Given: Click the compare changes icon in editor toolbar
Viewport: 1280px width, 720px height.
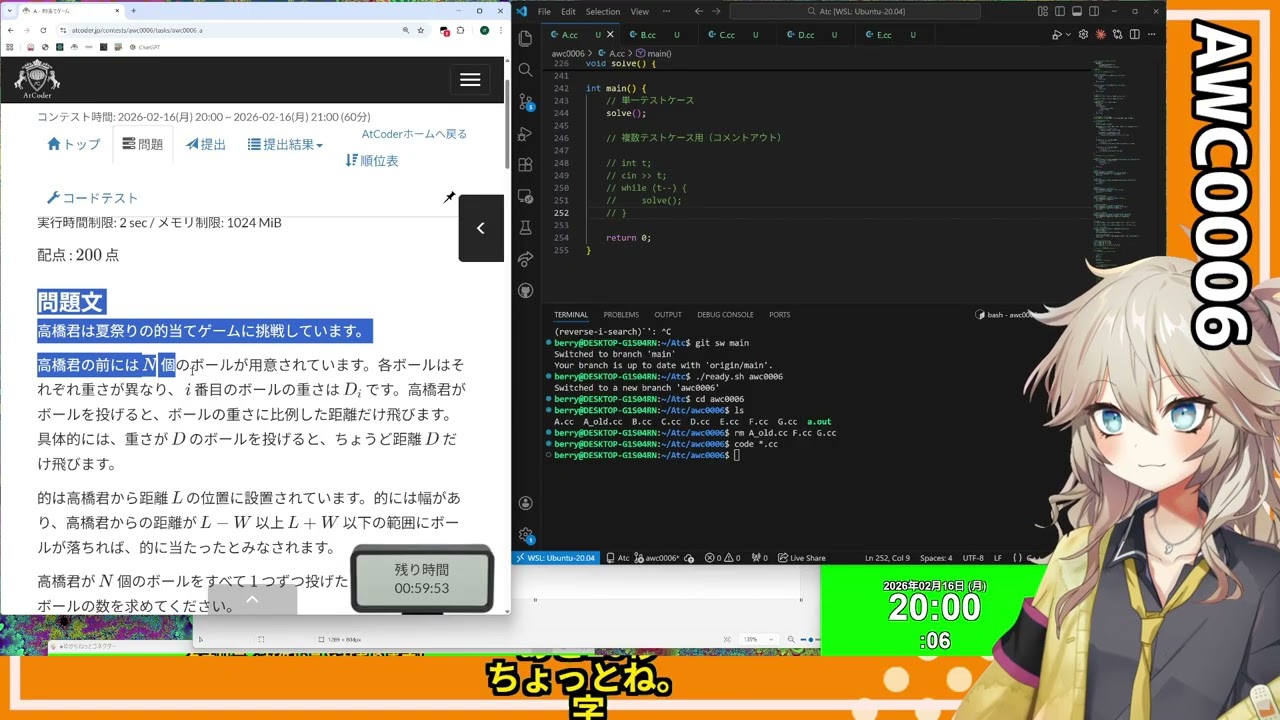Looking at the screenshot, I should pyautogui.click(x=1117, y=34).
